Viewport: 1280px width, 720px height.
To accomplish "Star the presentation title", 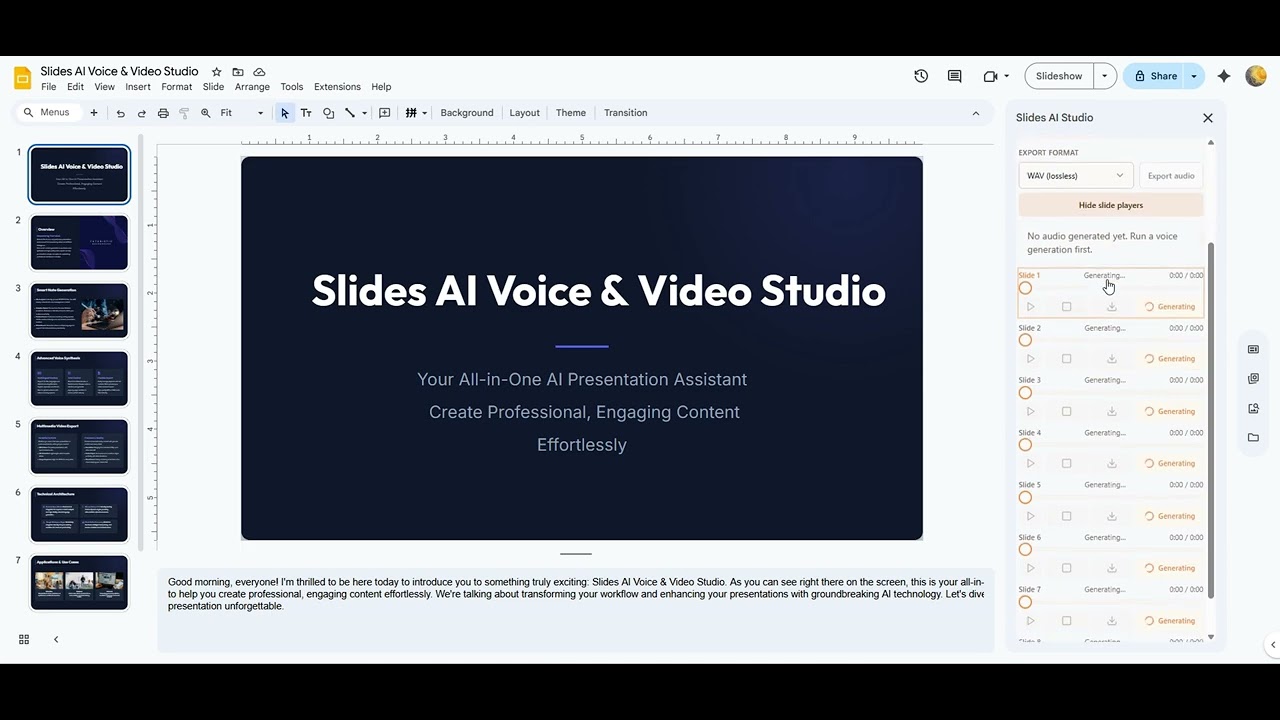I will pyautogui.click(x=216, y=72).
